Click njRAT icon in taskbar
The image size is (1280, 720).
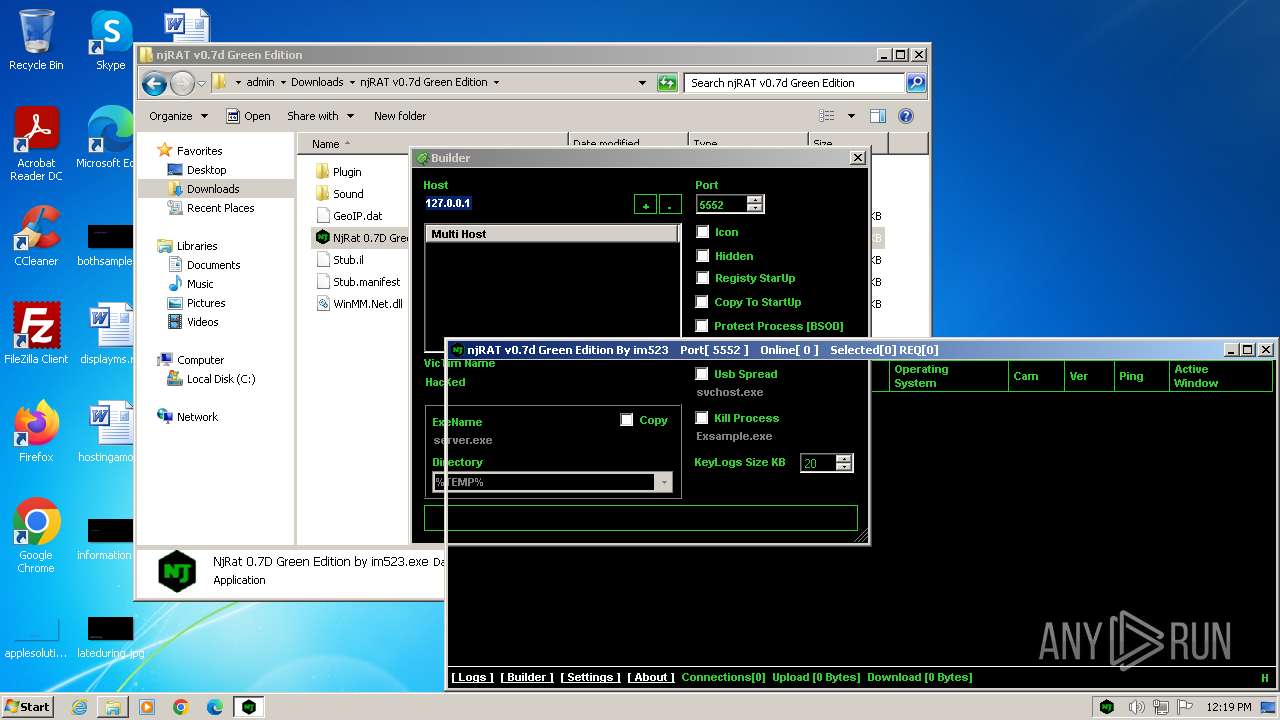coord(249,707)
